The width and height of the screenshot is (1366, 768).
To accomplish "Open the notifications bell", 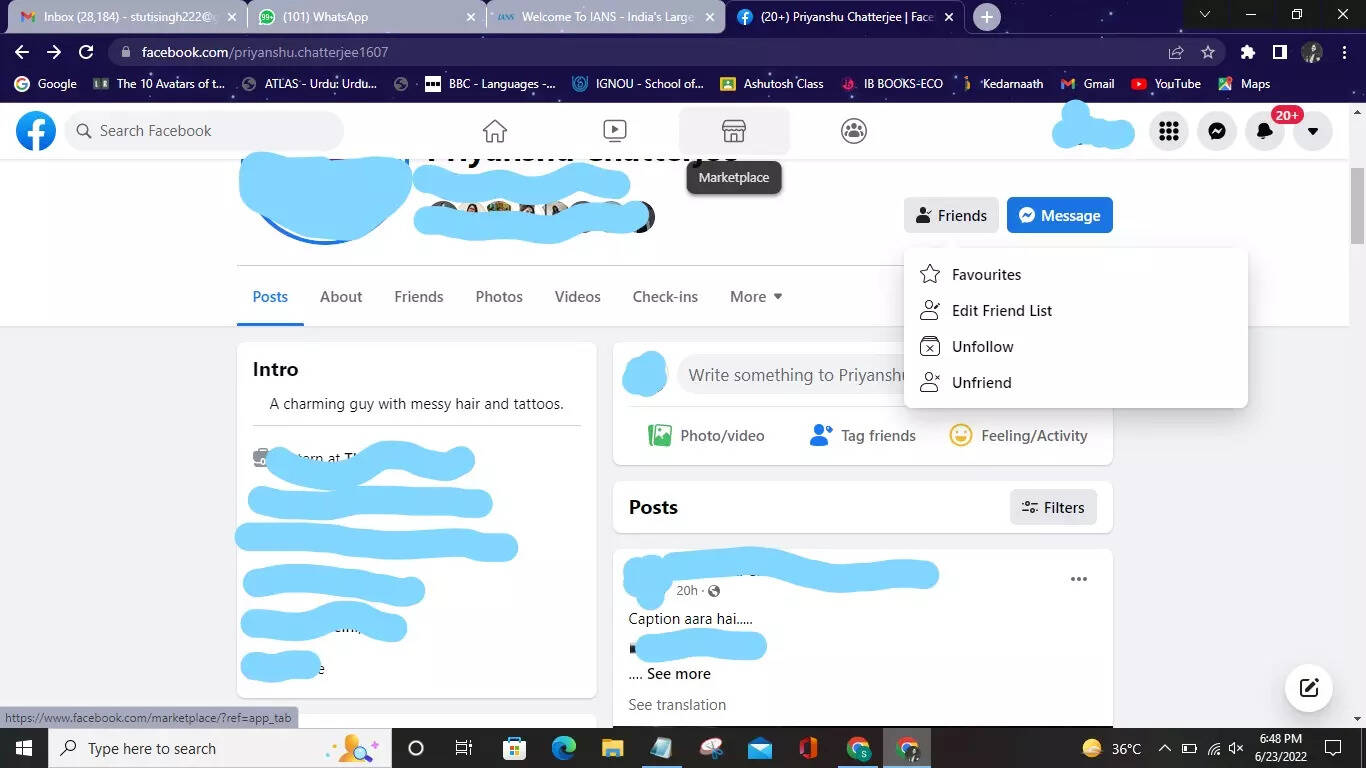I will tap(1265, 131).
